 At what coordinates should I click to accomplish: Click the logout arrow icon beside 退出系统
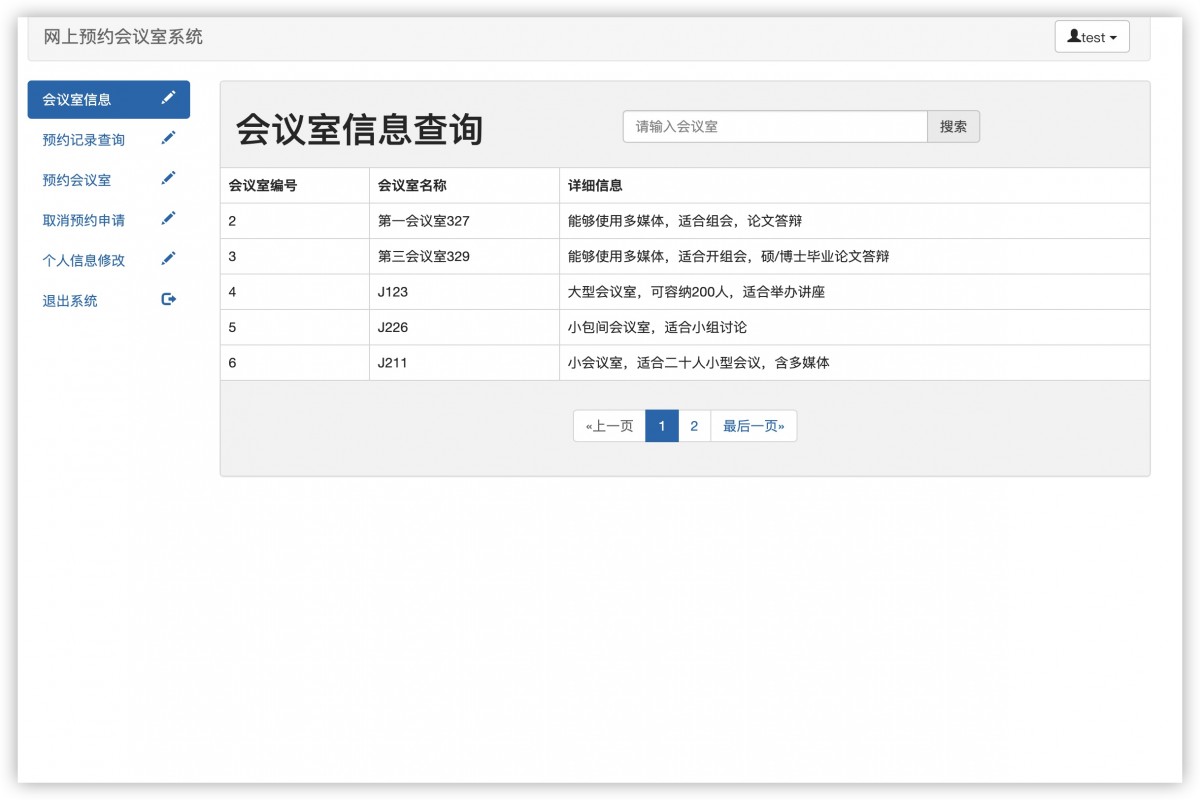(169, 298)
